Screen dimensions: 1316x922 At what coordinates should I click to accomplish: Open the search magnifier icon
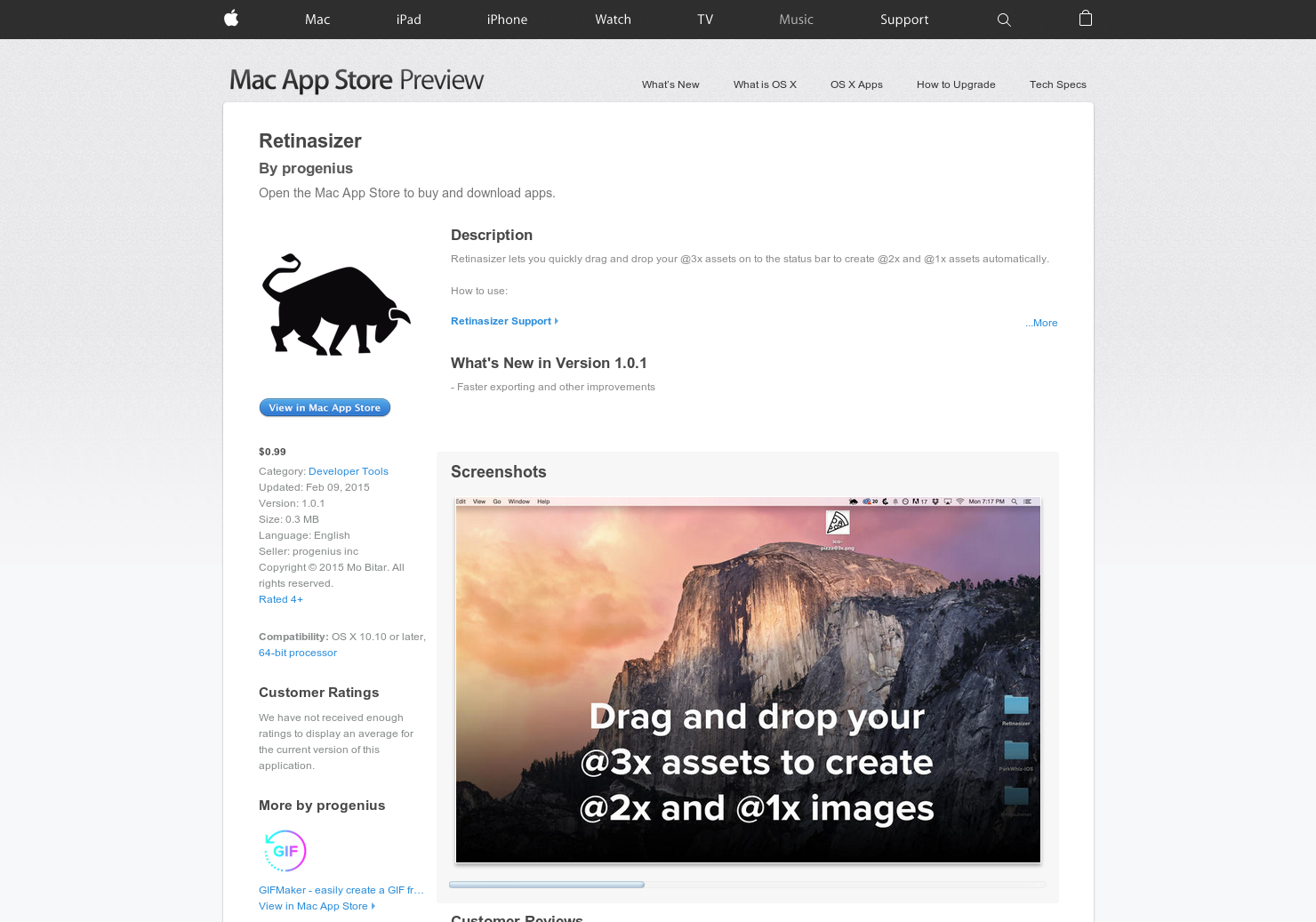[x=1004, y=20]
